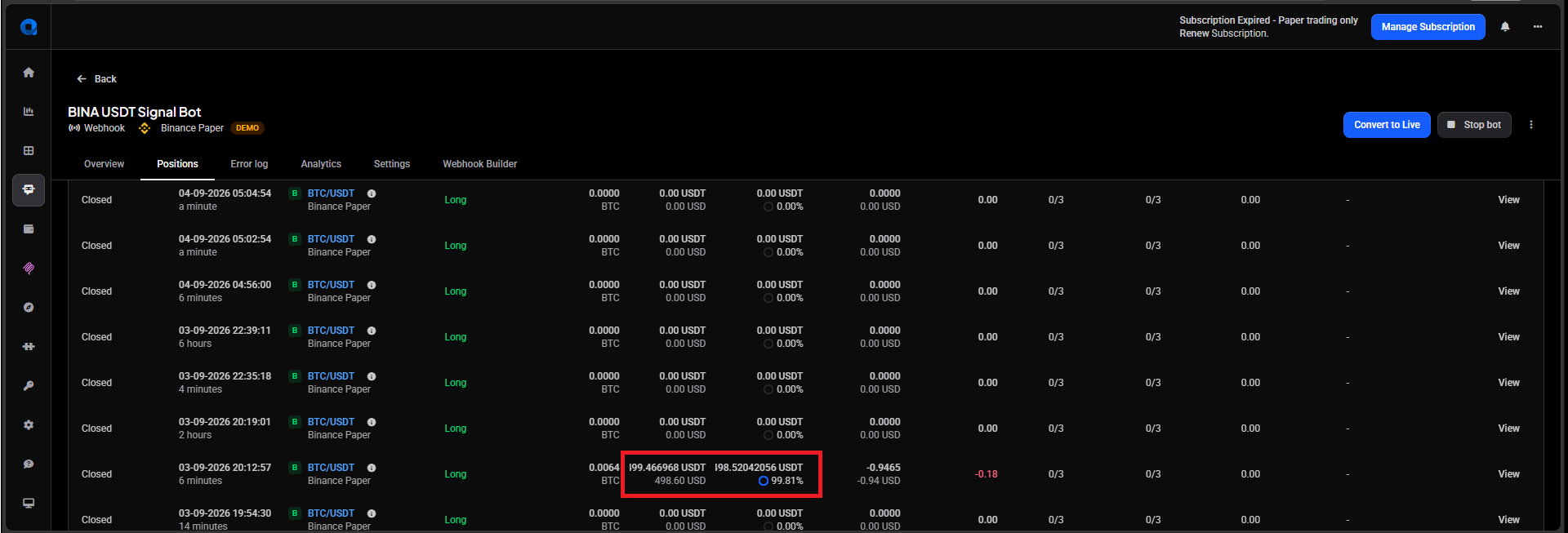The height and width of the screenshot is (533, 1568).
Task: Open top-right three-dot more menu
Action: pos(1538,27)
